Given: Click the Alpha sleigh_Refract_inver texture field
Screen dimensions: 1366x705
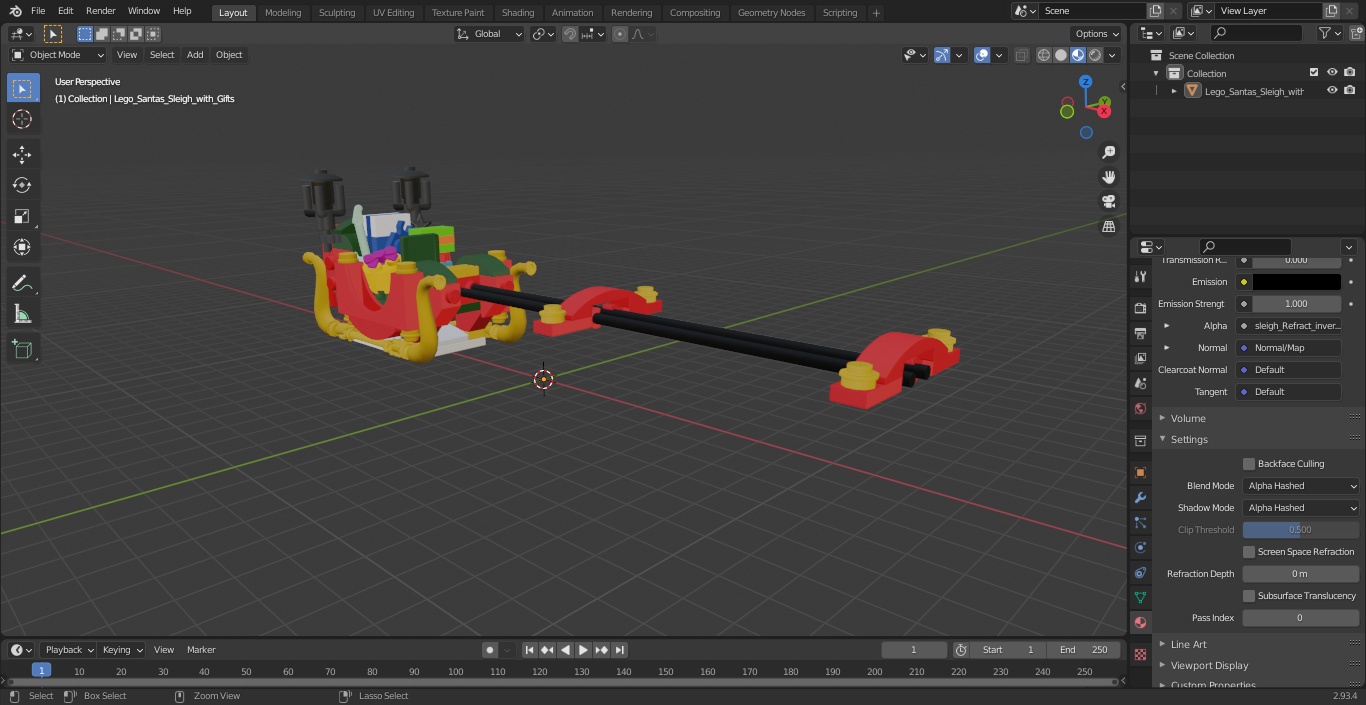Looking at the screenshot, I should [1289, 326].
